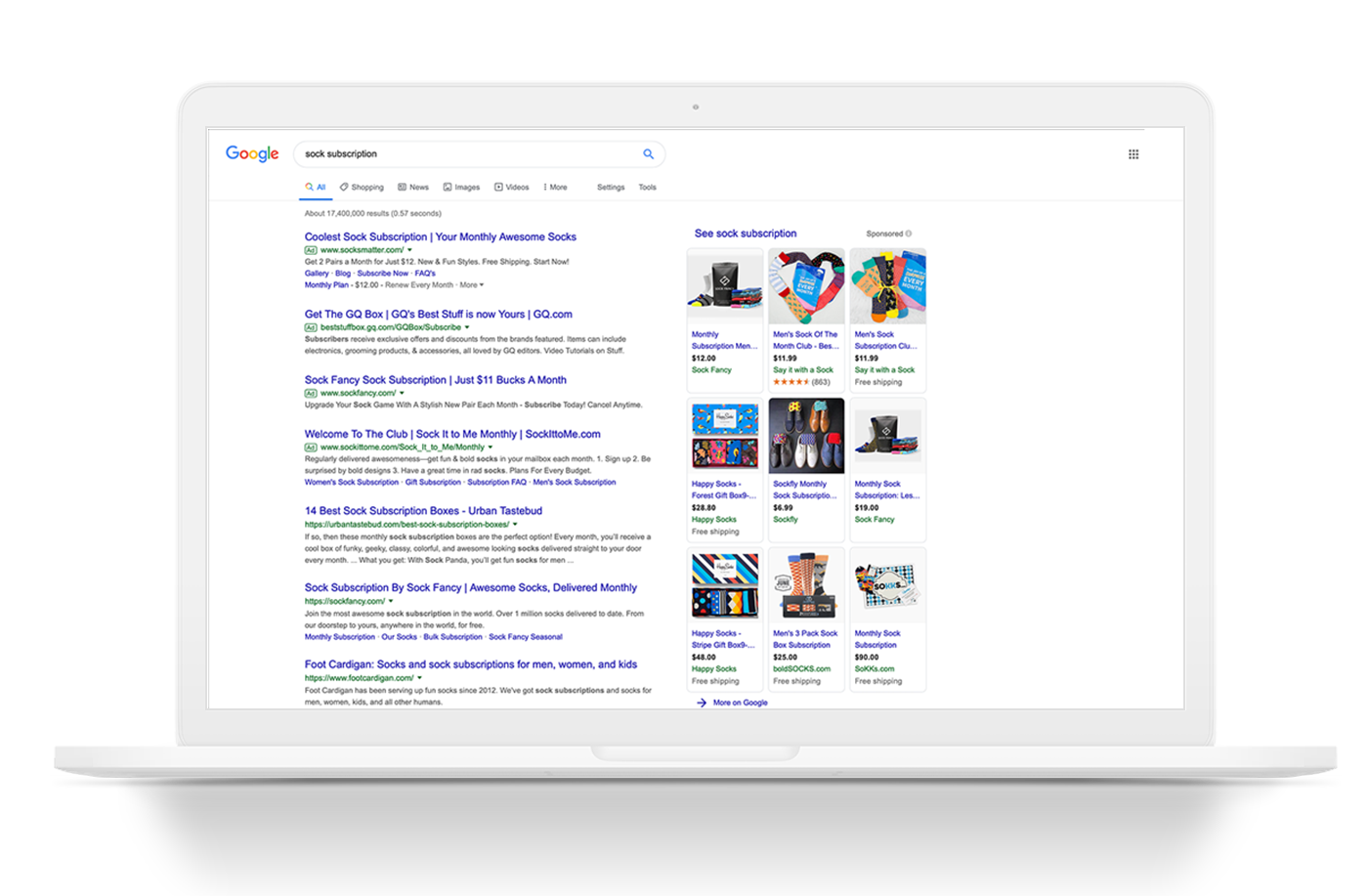Open Sock Subscription By Sock Fancy result
Image resolution: width=1368 pixels, height=896 pixels.
[x=470, y=587]
